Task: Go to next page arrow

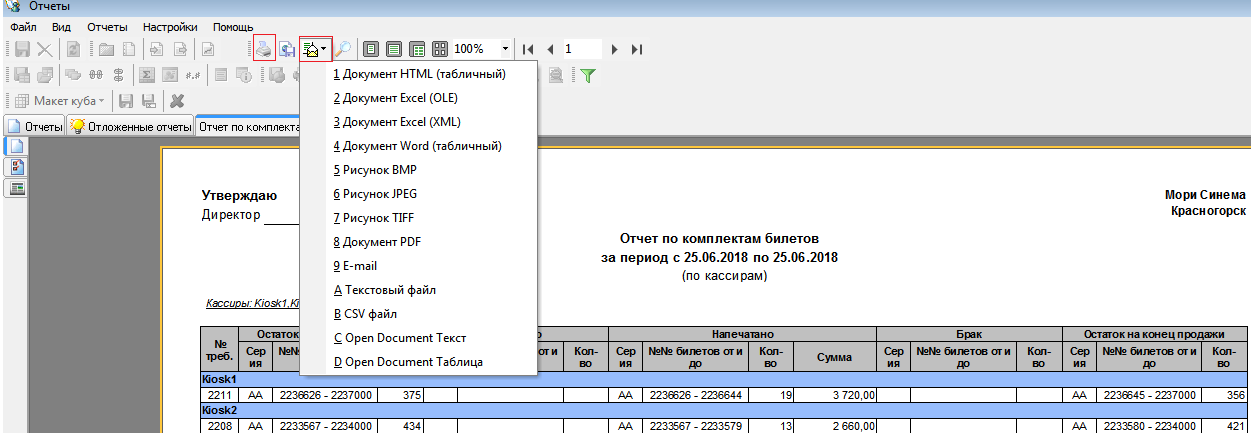Action: tap(615, 48)
